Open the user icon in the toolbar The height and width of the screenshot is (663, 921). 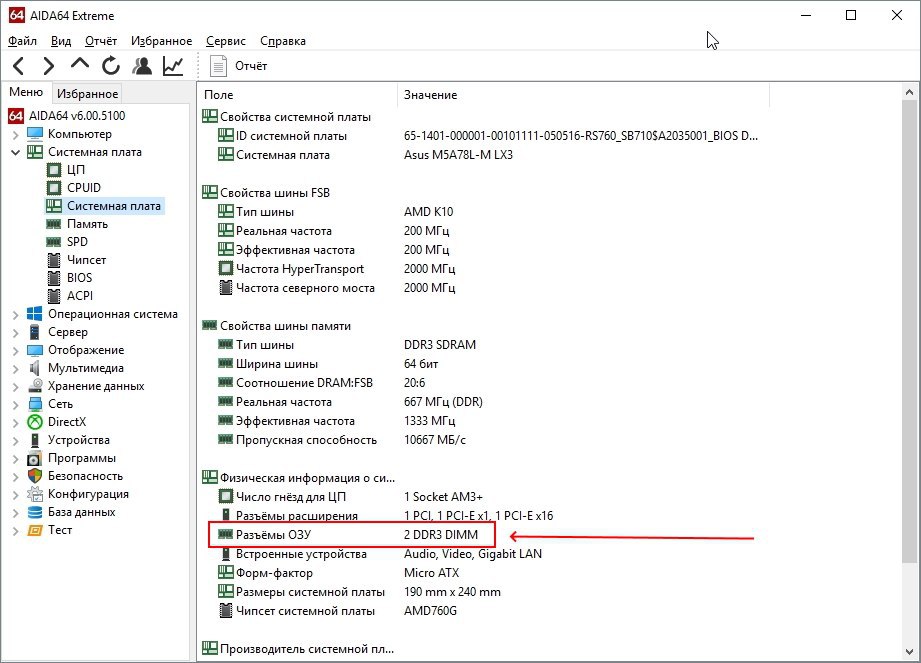tap(142, 66)
